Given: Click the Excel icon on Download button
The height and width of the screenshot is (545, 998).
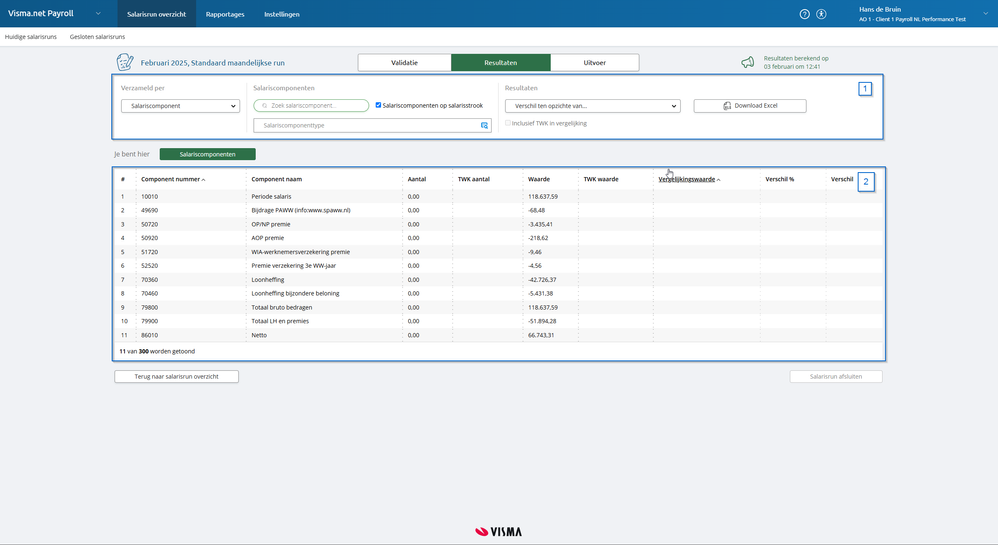Looking at the screenshot, I should point(727,106).
